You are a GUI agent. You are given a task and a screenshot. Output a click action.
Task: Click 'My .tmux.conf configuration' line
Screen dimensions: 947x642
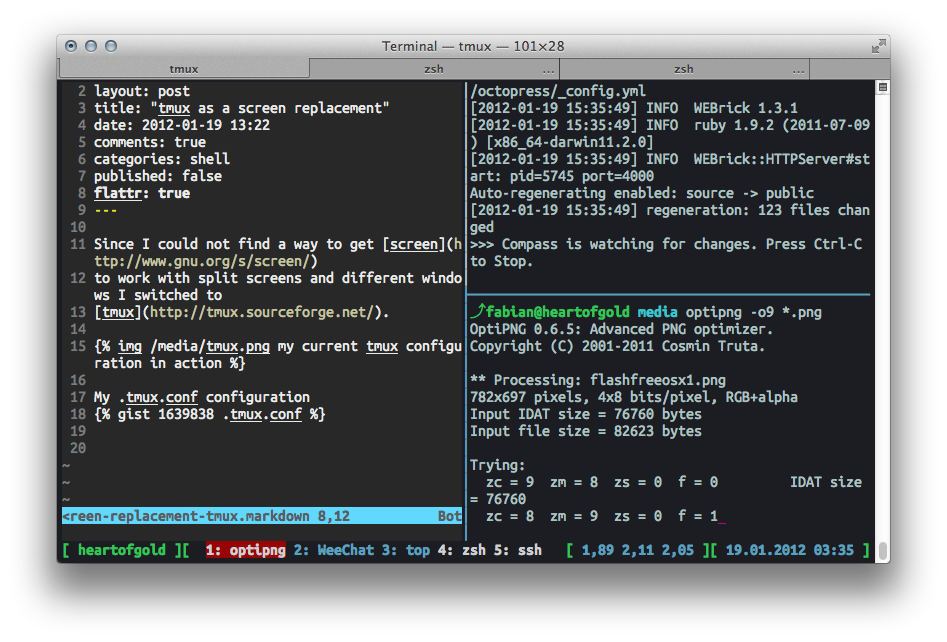click(202, 397)
